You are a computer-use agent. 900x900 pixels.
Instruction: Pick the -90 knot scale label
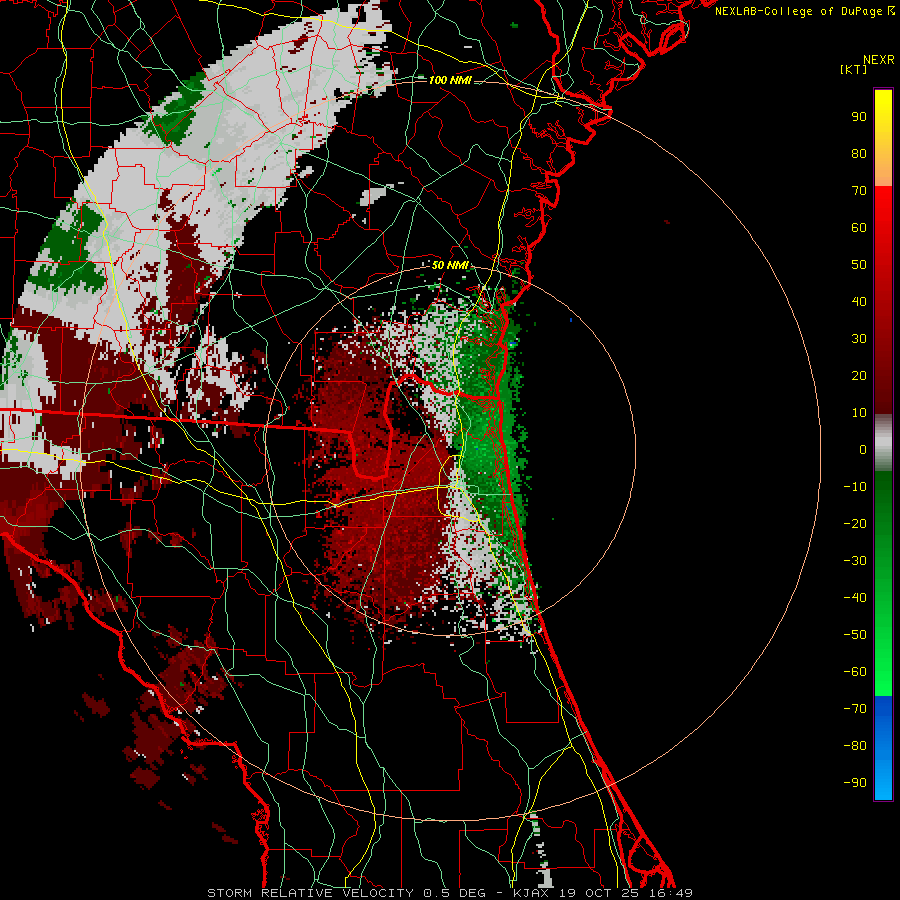click(855, 783)
